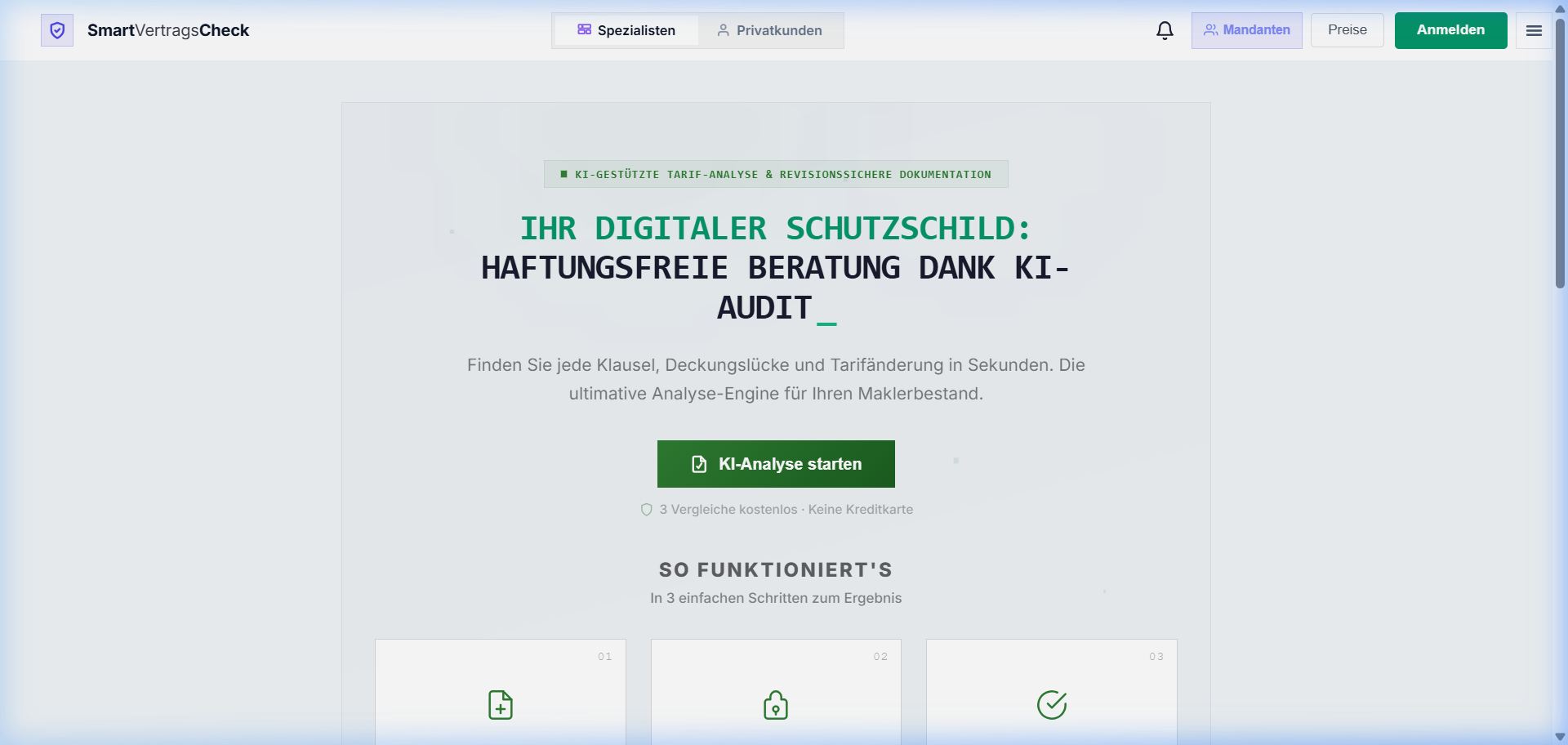Switch to the Privatkunden mode
The height and width of the screenshot is (745, 1568).
pos(770,30)
